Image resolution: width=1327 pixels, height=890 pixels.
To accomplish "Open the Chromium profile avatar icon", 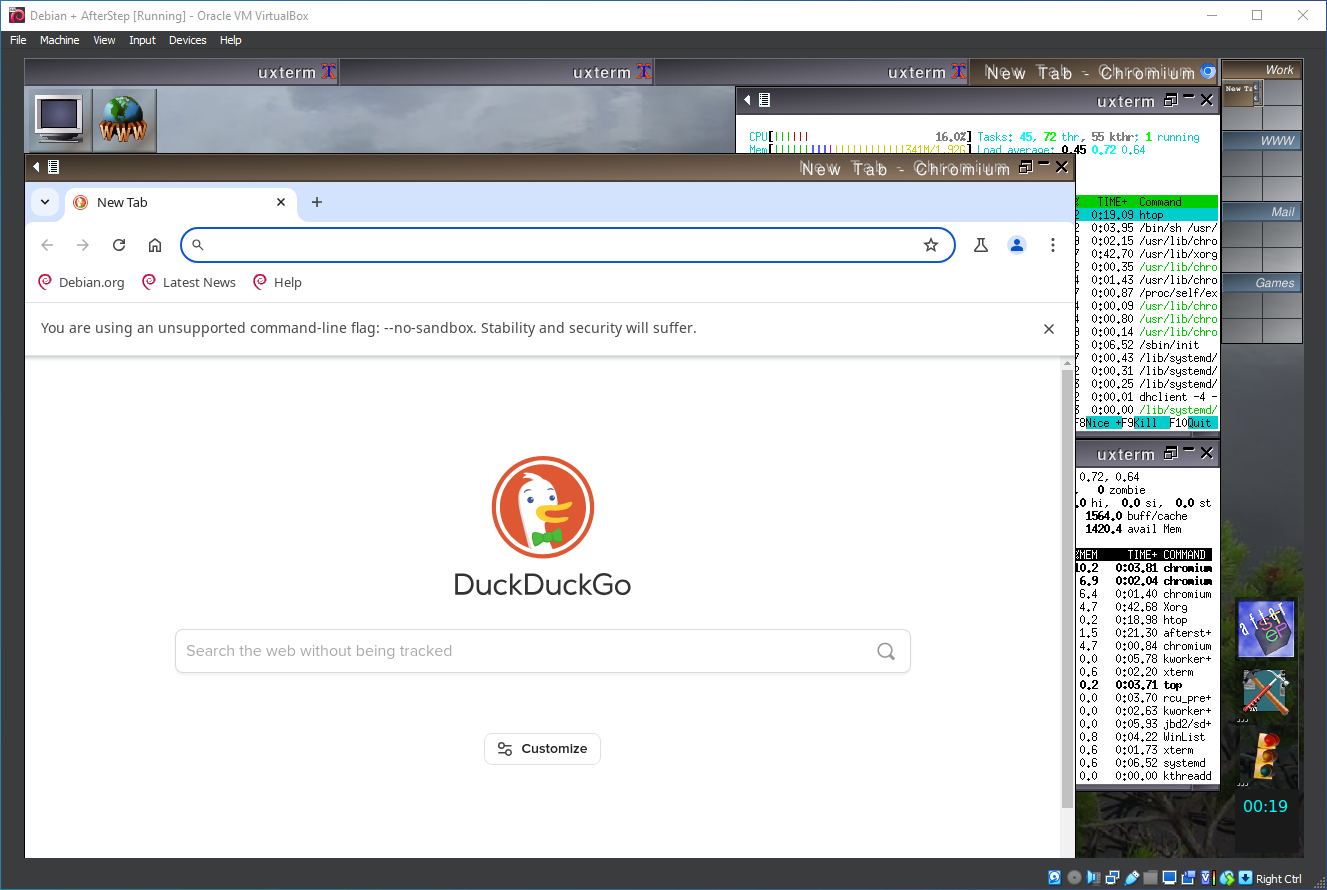I will coord(1017,245).
